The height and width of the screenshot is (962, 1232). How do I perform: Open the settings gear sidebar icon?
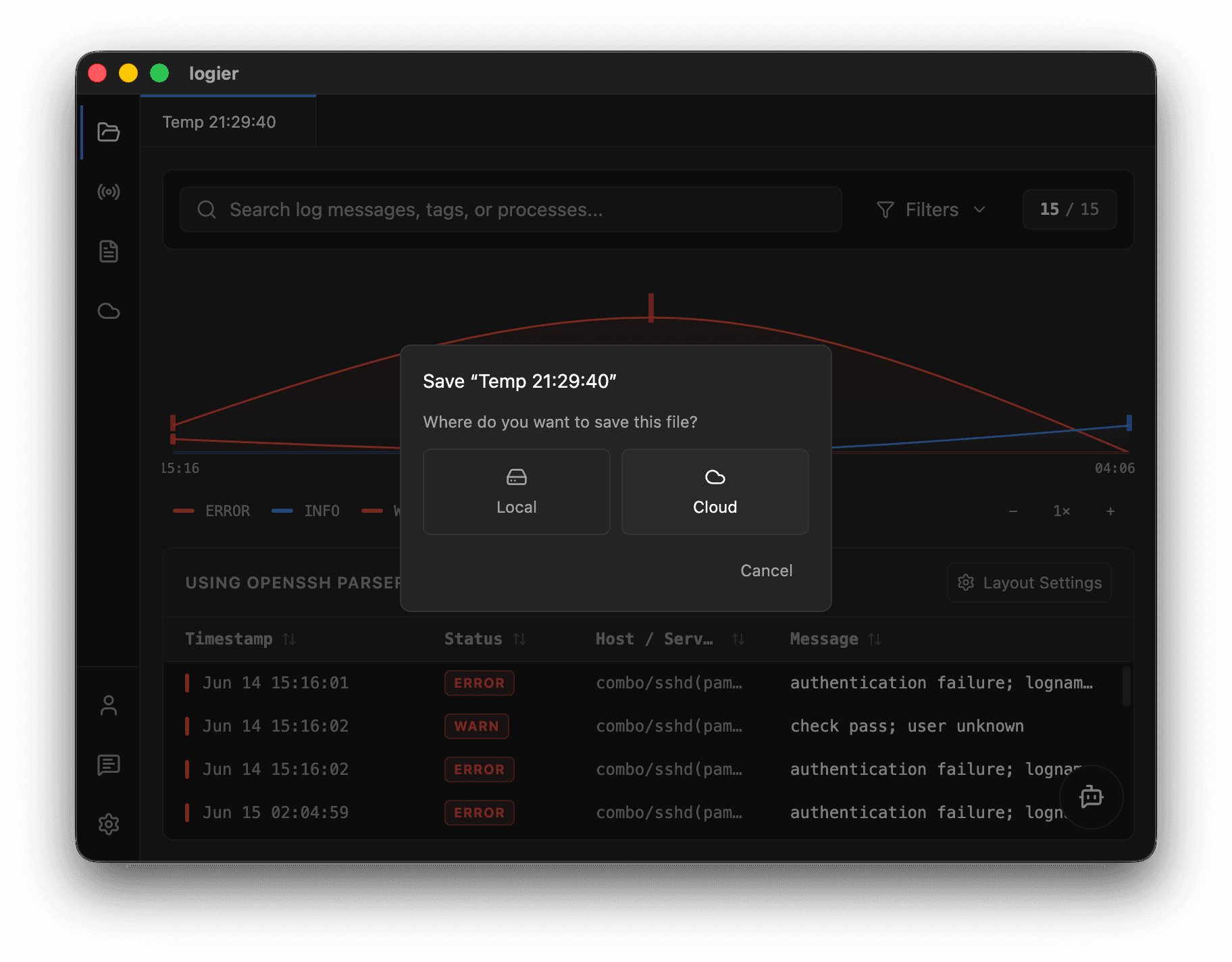click(109, 824)
